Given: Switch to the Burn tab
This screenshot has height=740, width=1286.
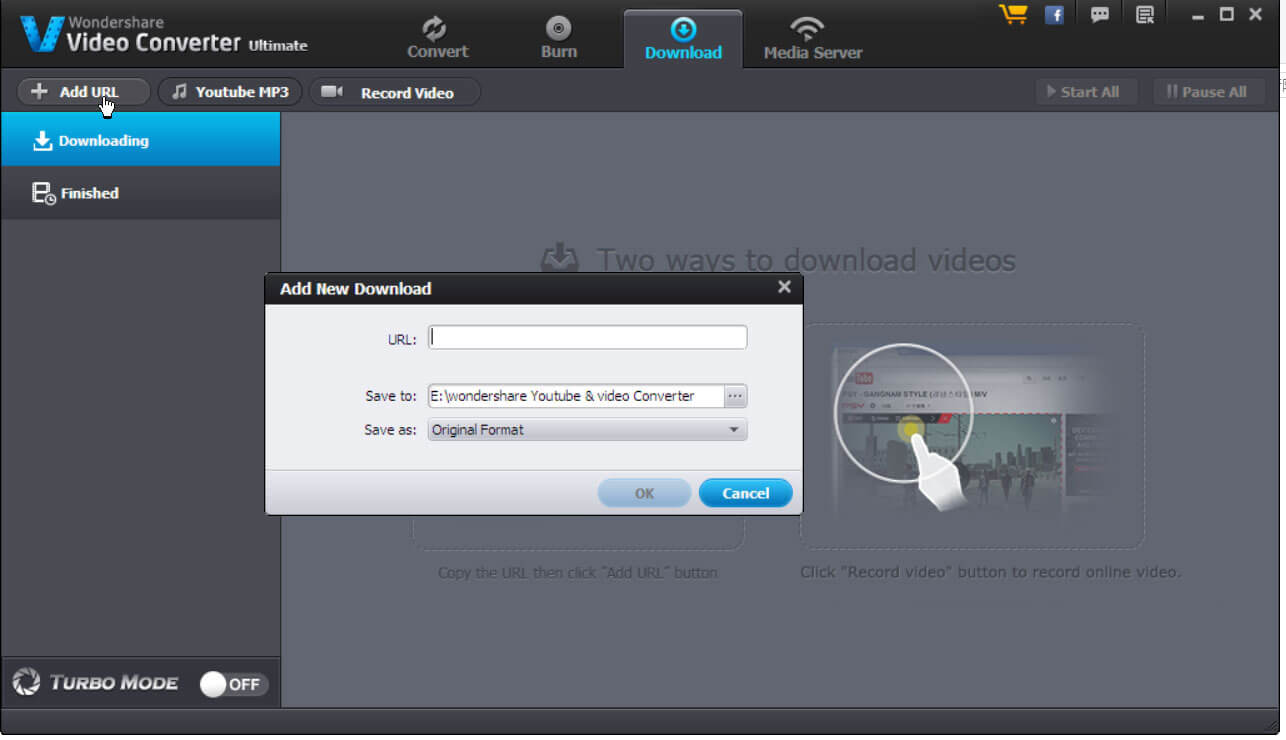Looking at the screenshot, I should tap(559, 38).
